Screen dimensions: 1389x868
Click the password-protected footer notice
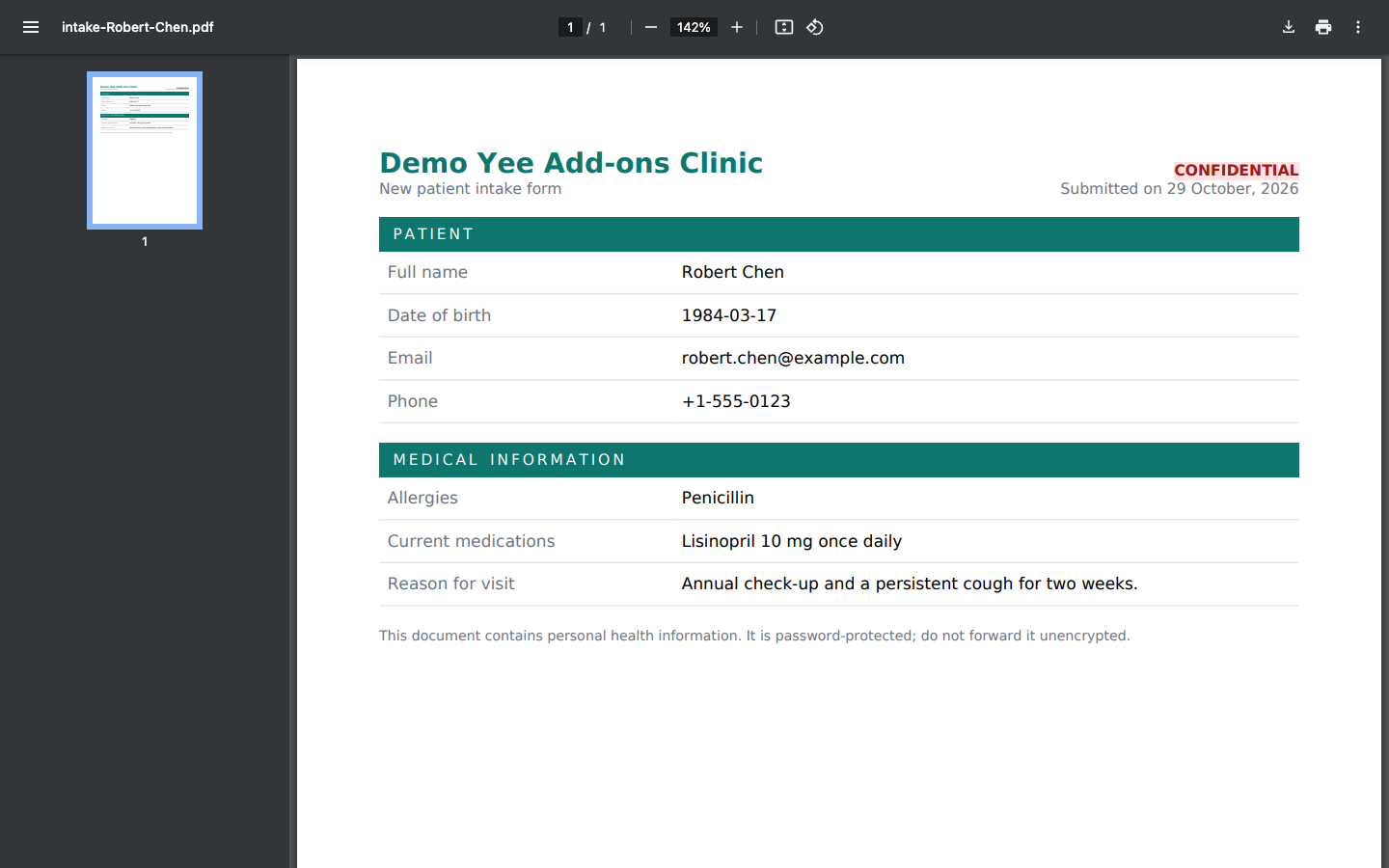pos(754,636)
